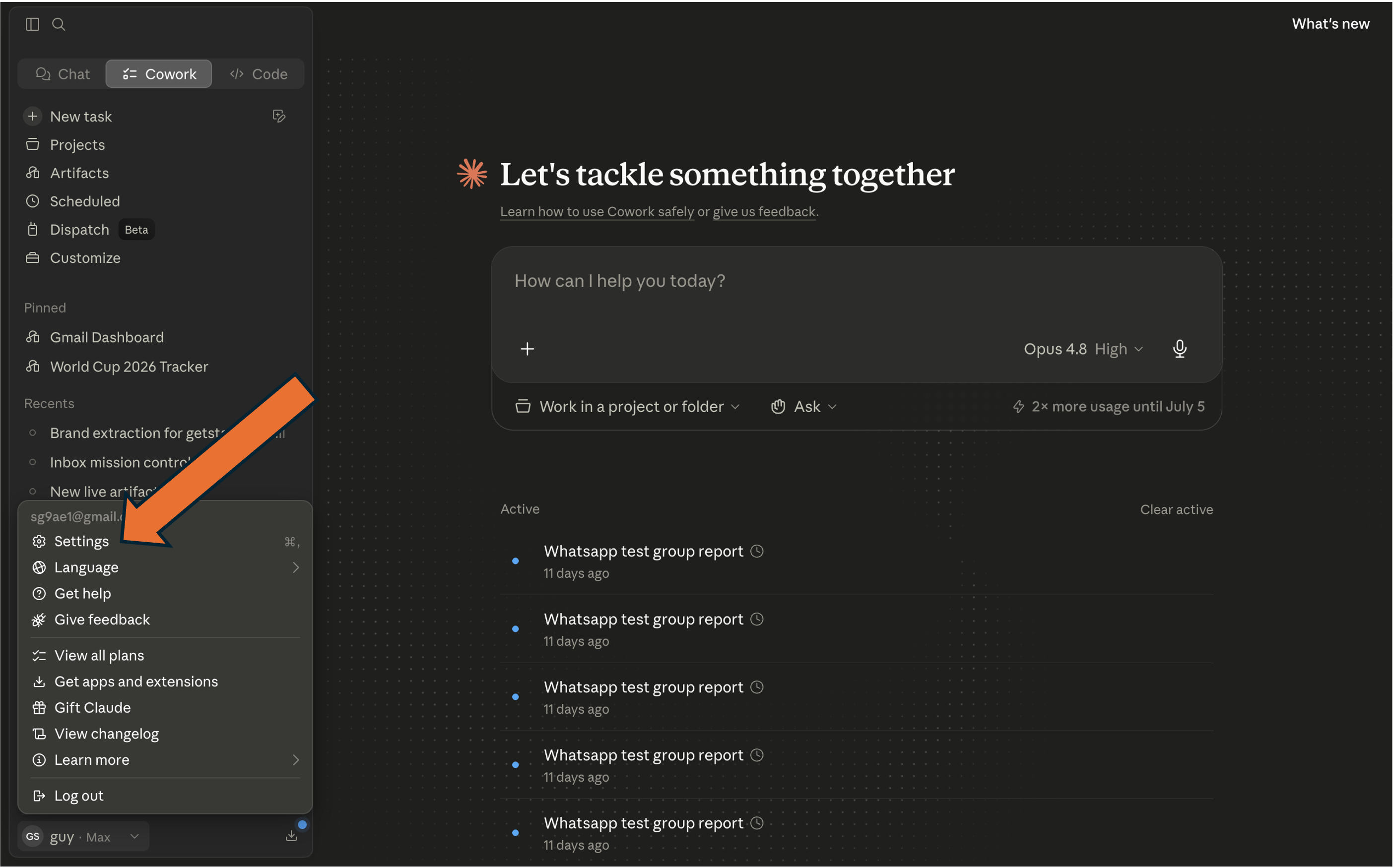Open Inbox mission control recent task

(x=120, y=463)
